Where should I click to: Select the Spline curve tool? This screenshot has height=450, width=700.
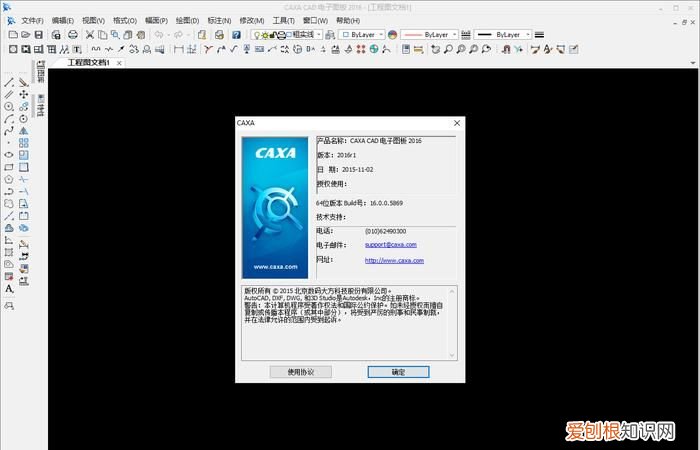(9, 131)
